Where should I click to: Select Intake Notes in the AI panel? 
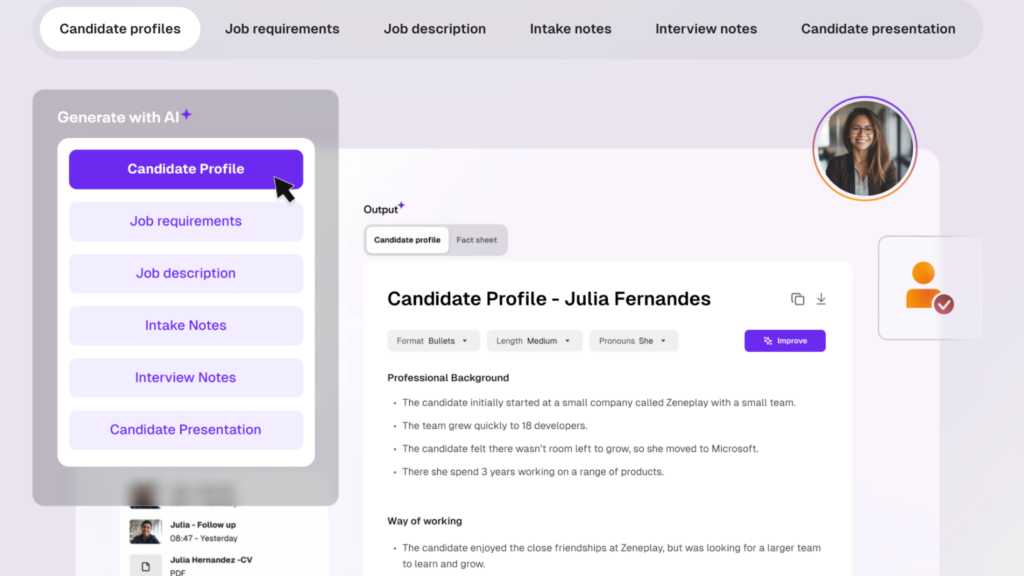186,325
